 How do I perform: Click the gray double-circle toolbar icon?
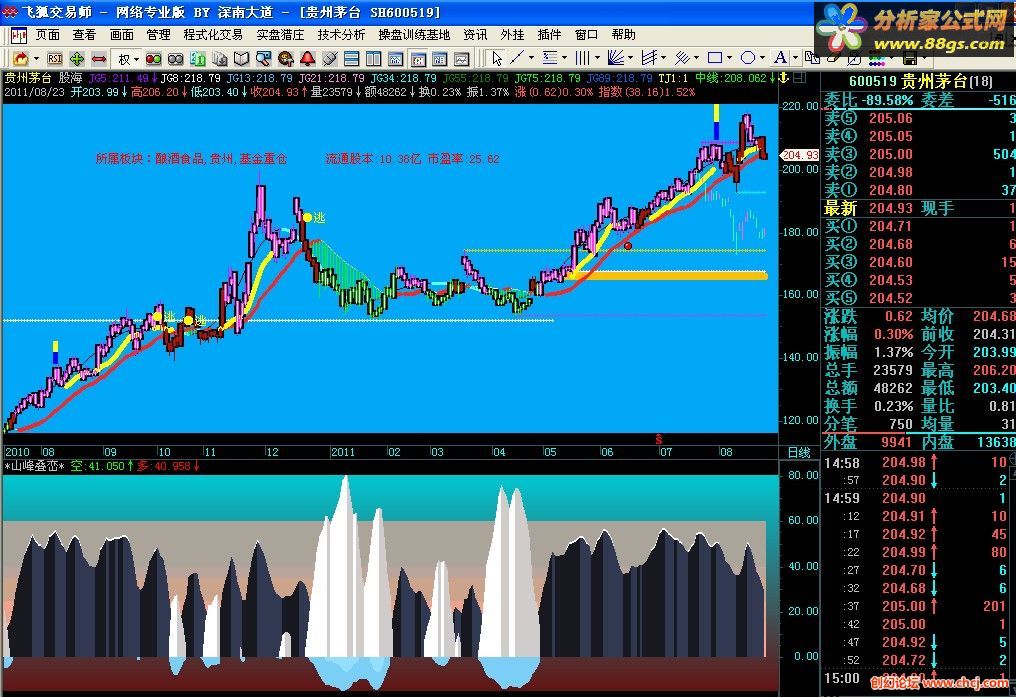[176, 59]
